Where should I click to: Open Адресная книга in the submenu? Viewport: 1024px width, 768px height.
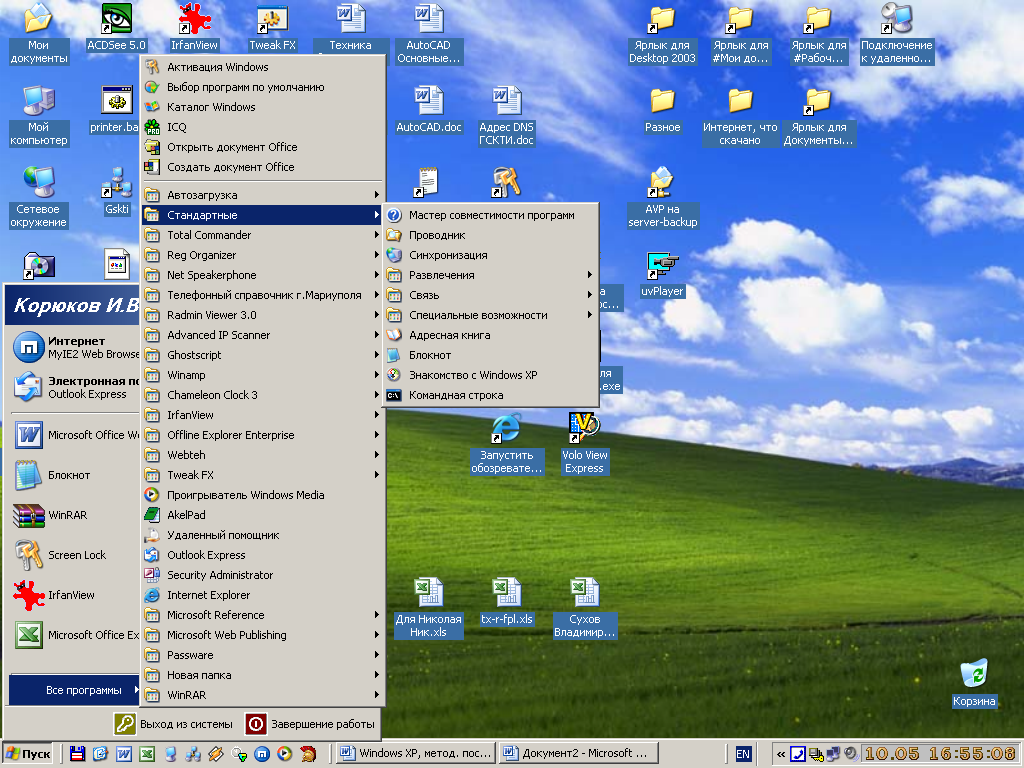tap(491, 335)
